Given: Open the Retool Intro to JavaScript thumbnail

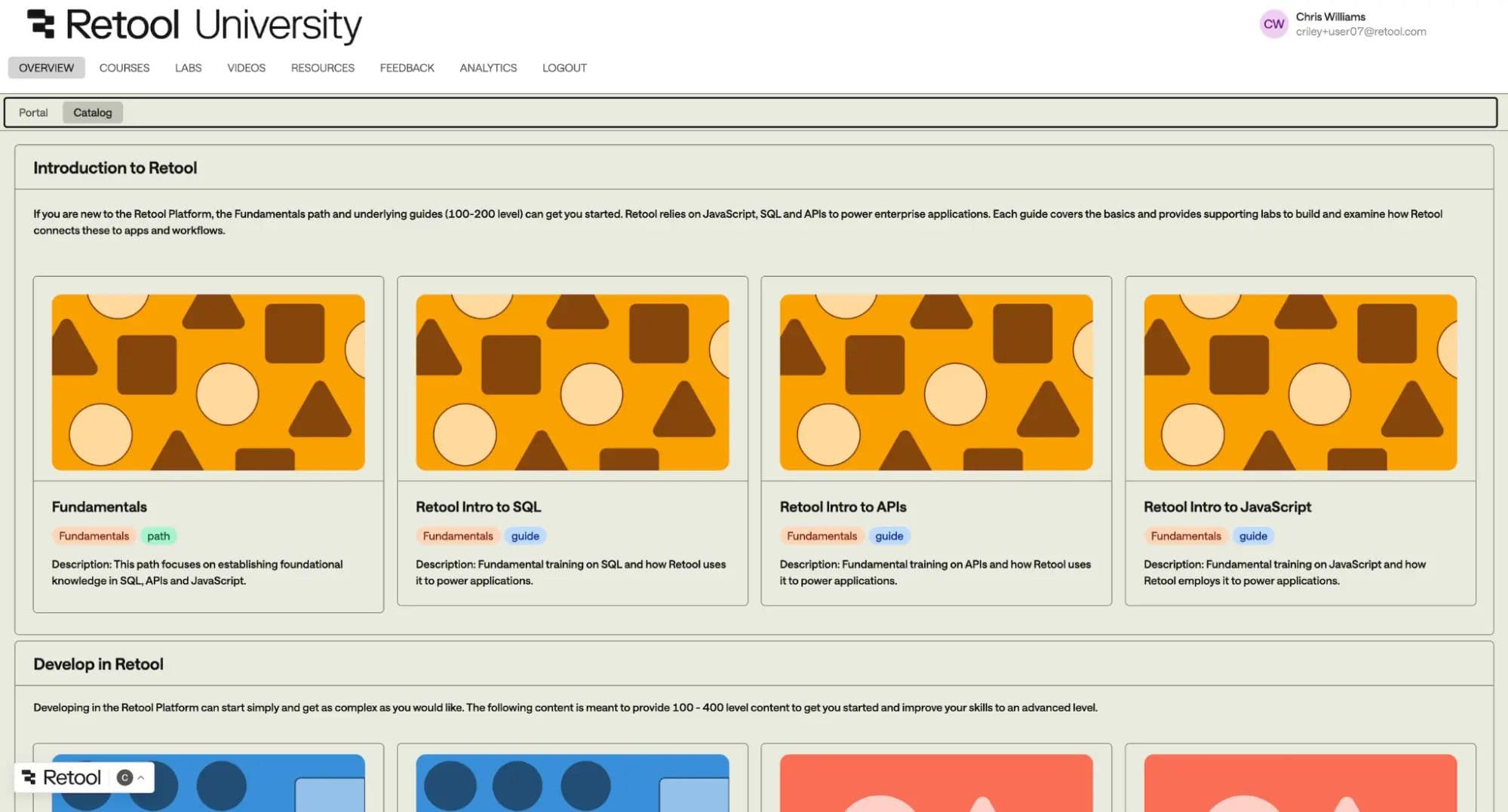Looking at the screenshot, I should point(1300,382).
